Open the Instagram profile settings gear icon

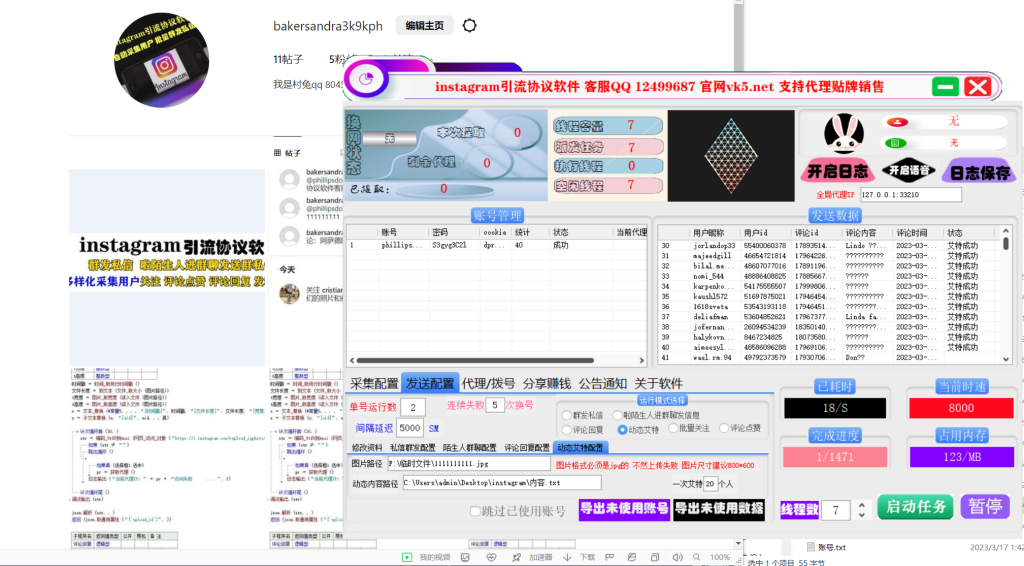[x=470, y=26]
